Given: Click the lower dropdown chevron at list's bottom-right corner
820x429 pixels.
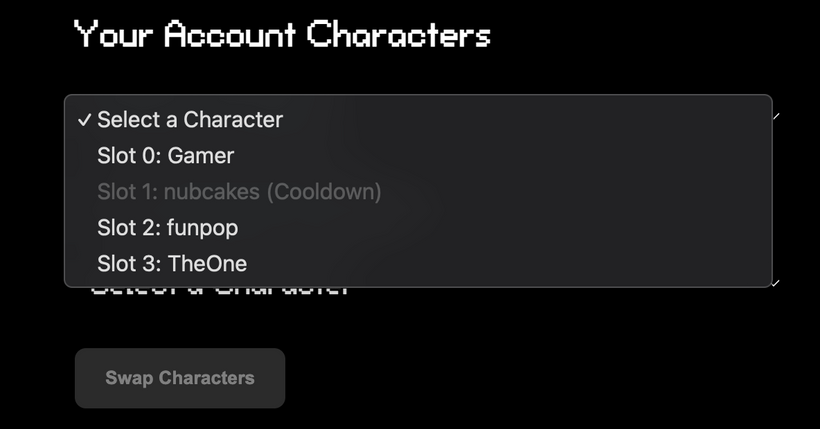Looking at the screenshot, I should click(776, 283).
